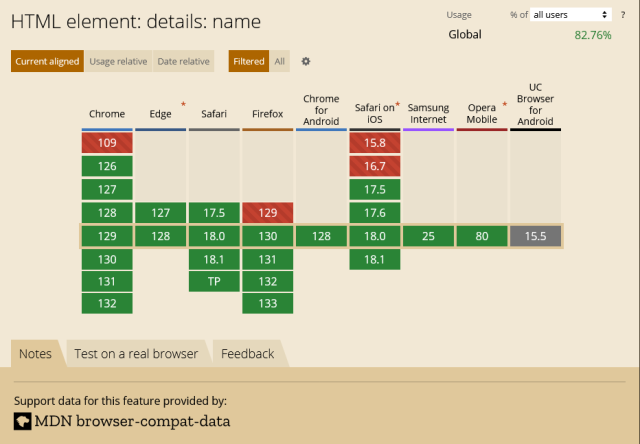The width and height of the screenshot is (640, 444).
Task: Switch to Usage relative view
Action: click(x=118, y=61)
